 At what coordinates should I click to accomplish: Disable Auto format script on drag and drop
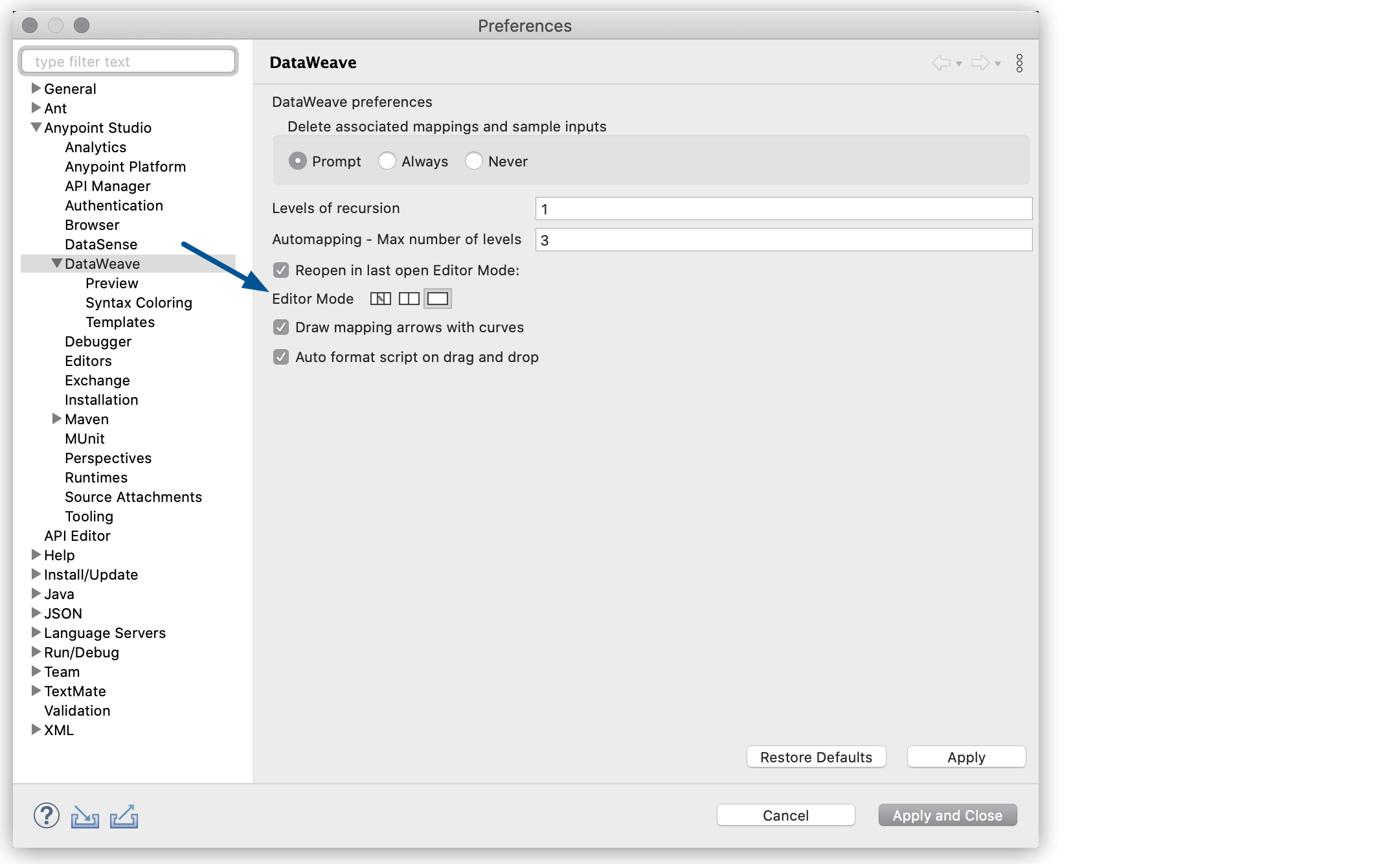point(280,356)
